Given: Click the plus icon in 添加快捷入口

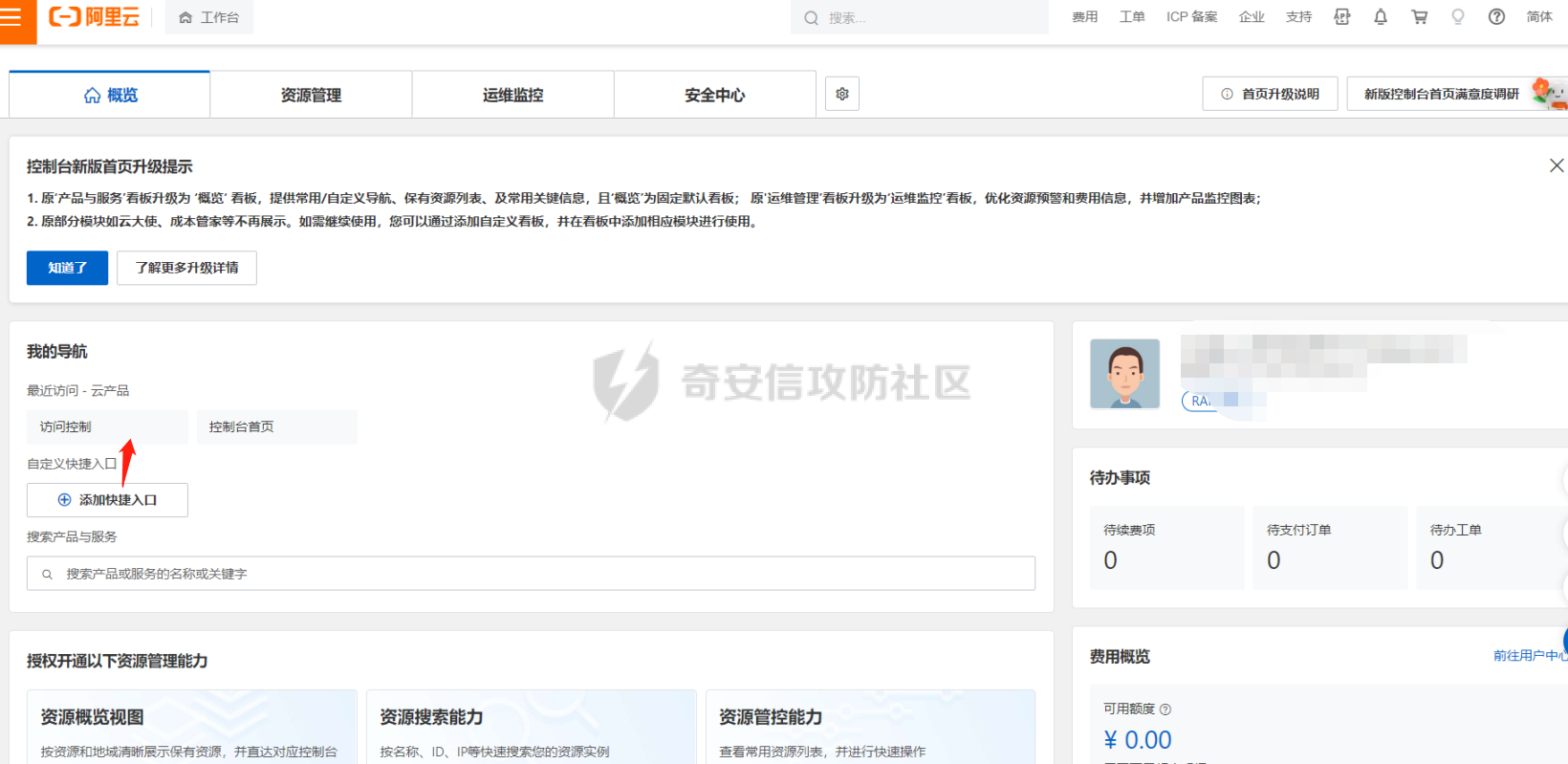Looking at the screenshot, I should 65,500.
